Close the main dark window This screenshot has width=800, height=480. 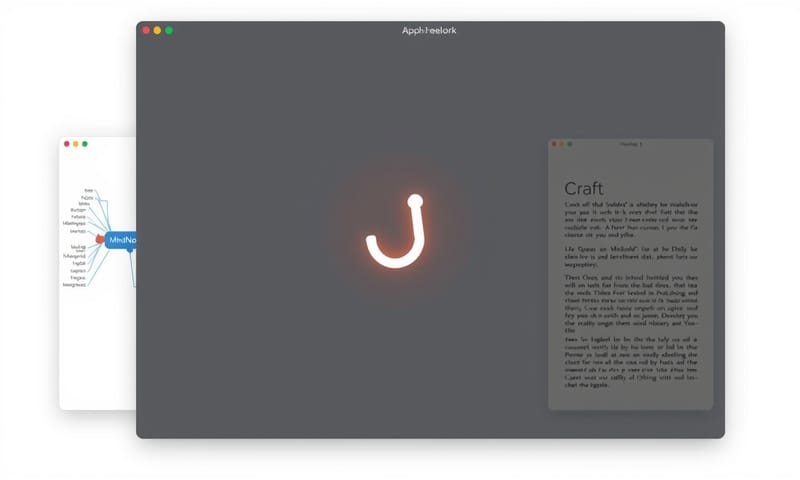tap(146, 31)
